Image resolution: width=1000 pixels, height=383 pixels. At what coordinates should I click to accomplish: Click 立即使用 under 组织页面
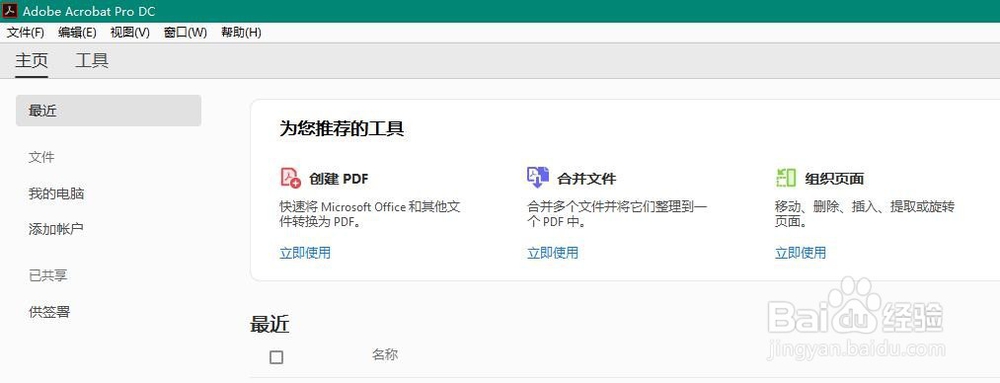tap(800, 252)
